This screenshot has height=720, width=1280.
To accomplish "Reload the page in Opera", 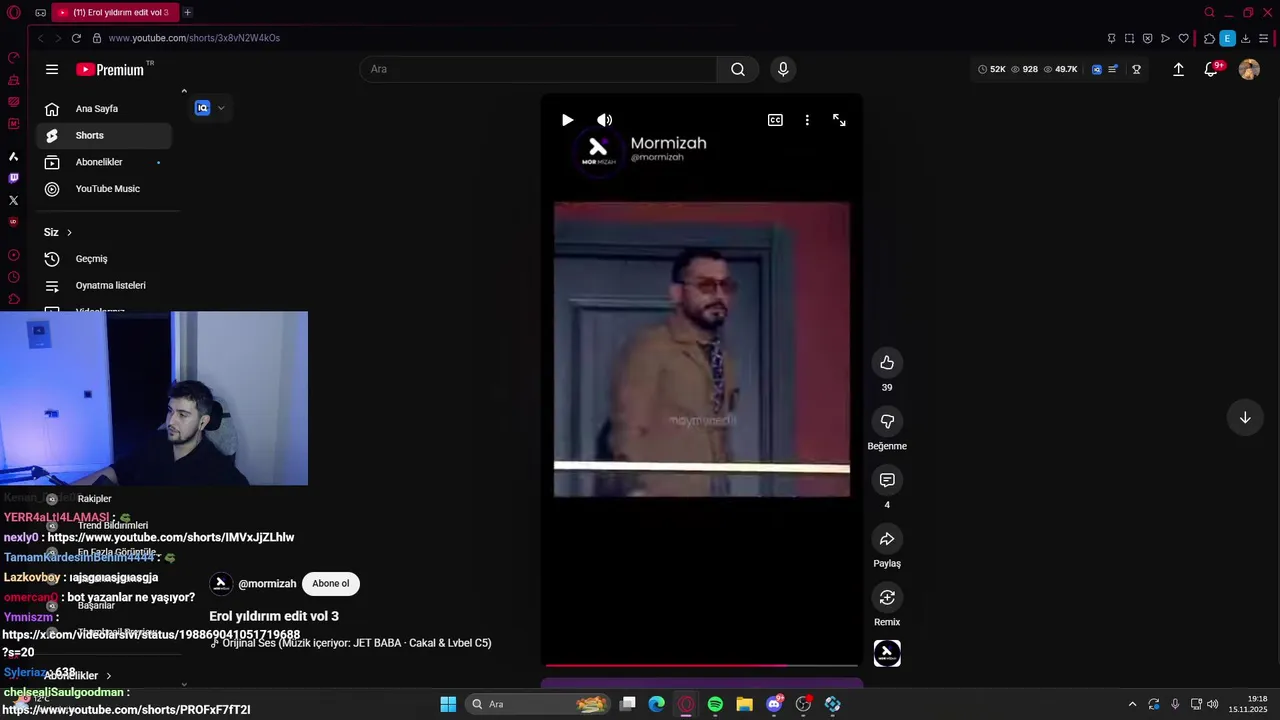I will (76, 38).
